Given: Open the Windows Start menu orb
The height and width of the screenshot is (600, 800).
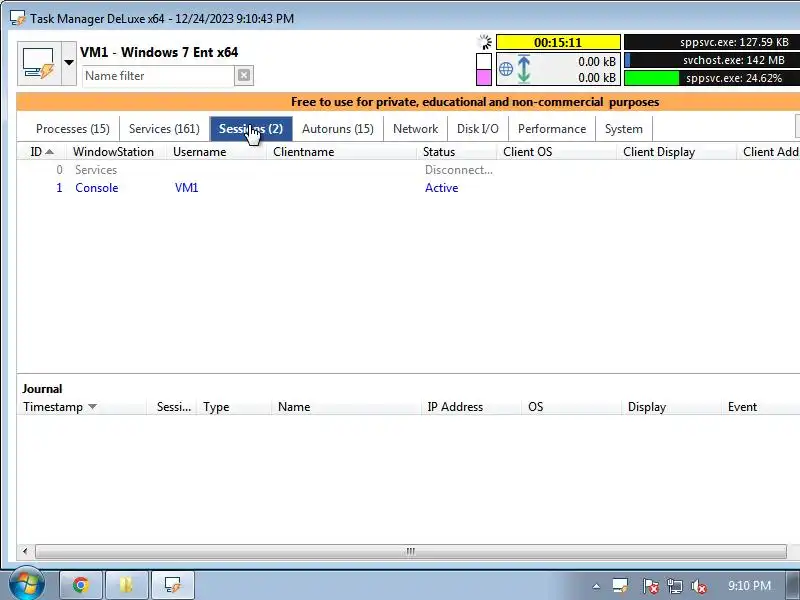Looking at the screenshot, I should click(26, 584).
